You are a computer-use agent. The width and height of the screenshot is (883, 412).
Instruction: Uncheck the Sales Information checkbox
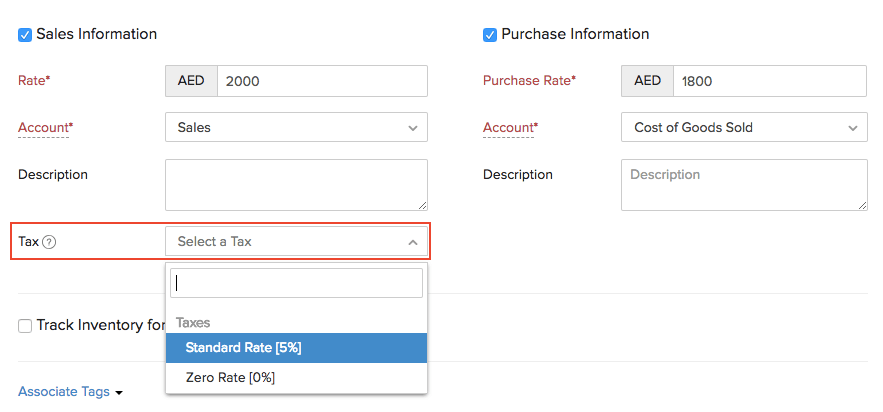click(x=25, y=35)
